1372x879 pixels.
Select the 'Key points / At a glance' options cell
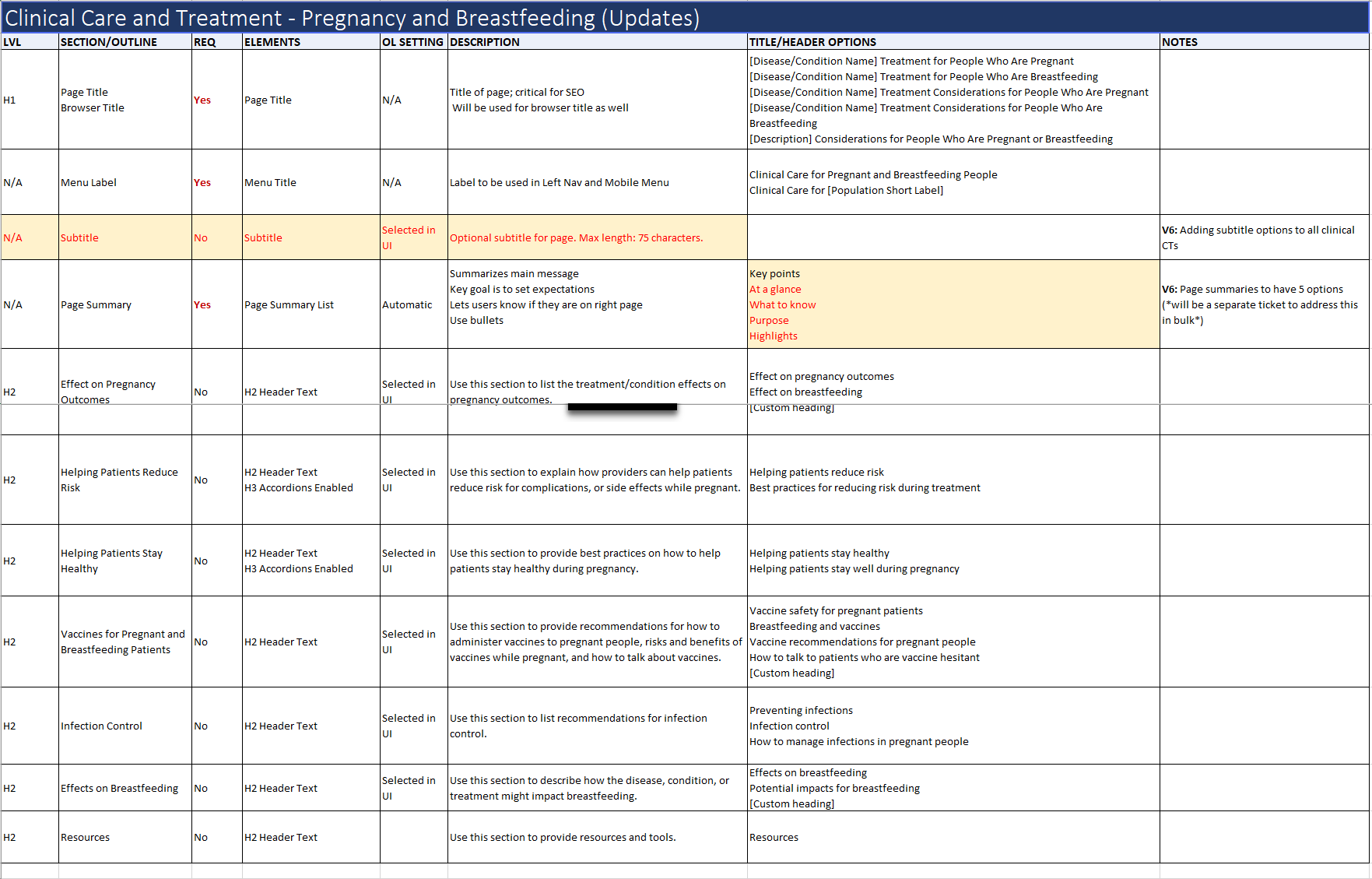(x=953, y=304)
